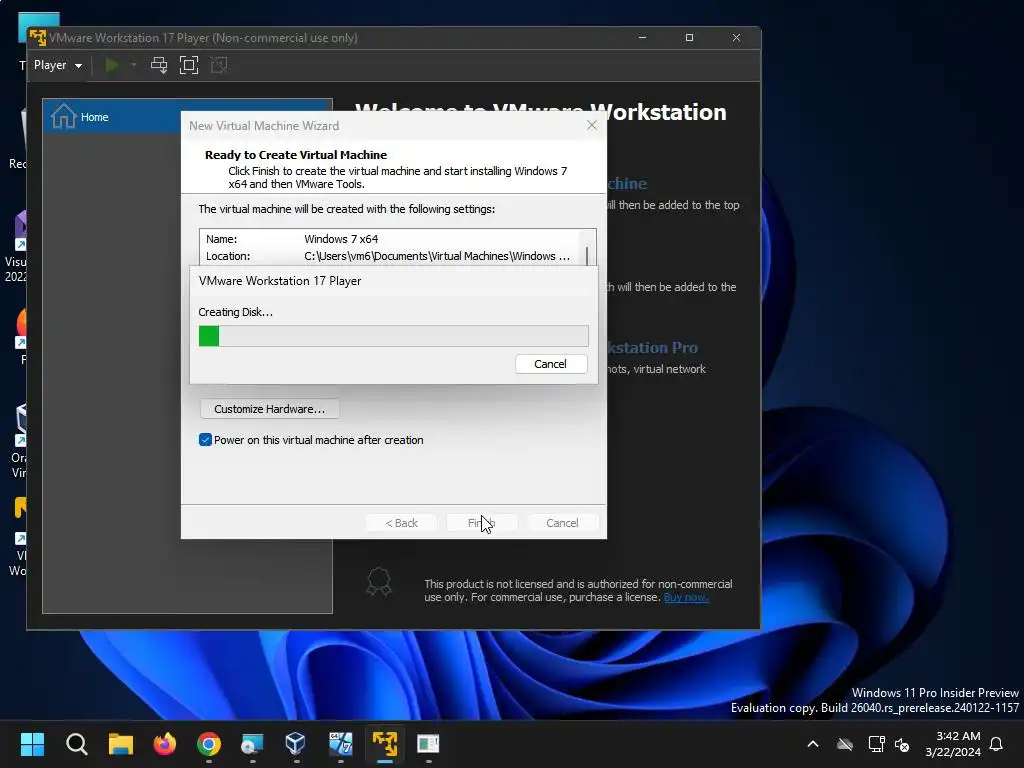Click the VMware Workstation title bar logo
Viewport: 1024px width, 768px height.
[38, 38]
